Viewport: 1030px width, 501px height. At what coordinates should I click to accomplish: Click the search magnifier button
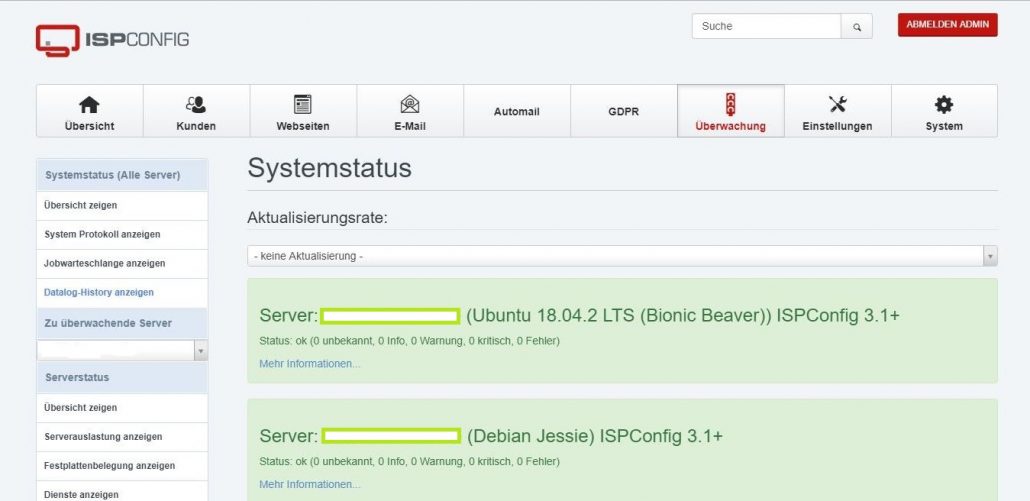[x=856, y=27]
